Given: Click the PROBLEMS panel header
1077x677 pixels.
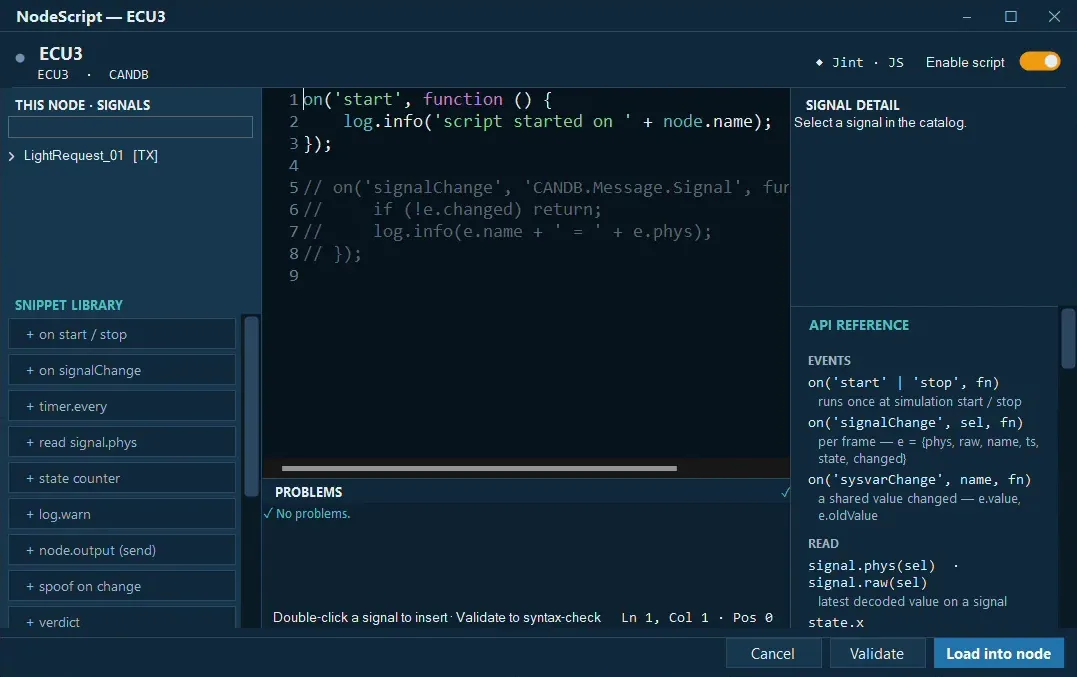Looking at the screenshot, I should pyautogui.click(x=308, y=492).
